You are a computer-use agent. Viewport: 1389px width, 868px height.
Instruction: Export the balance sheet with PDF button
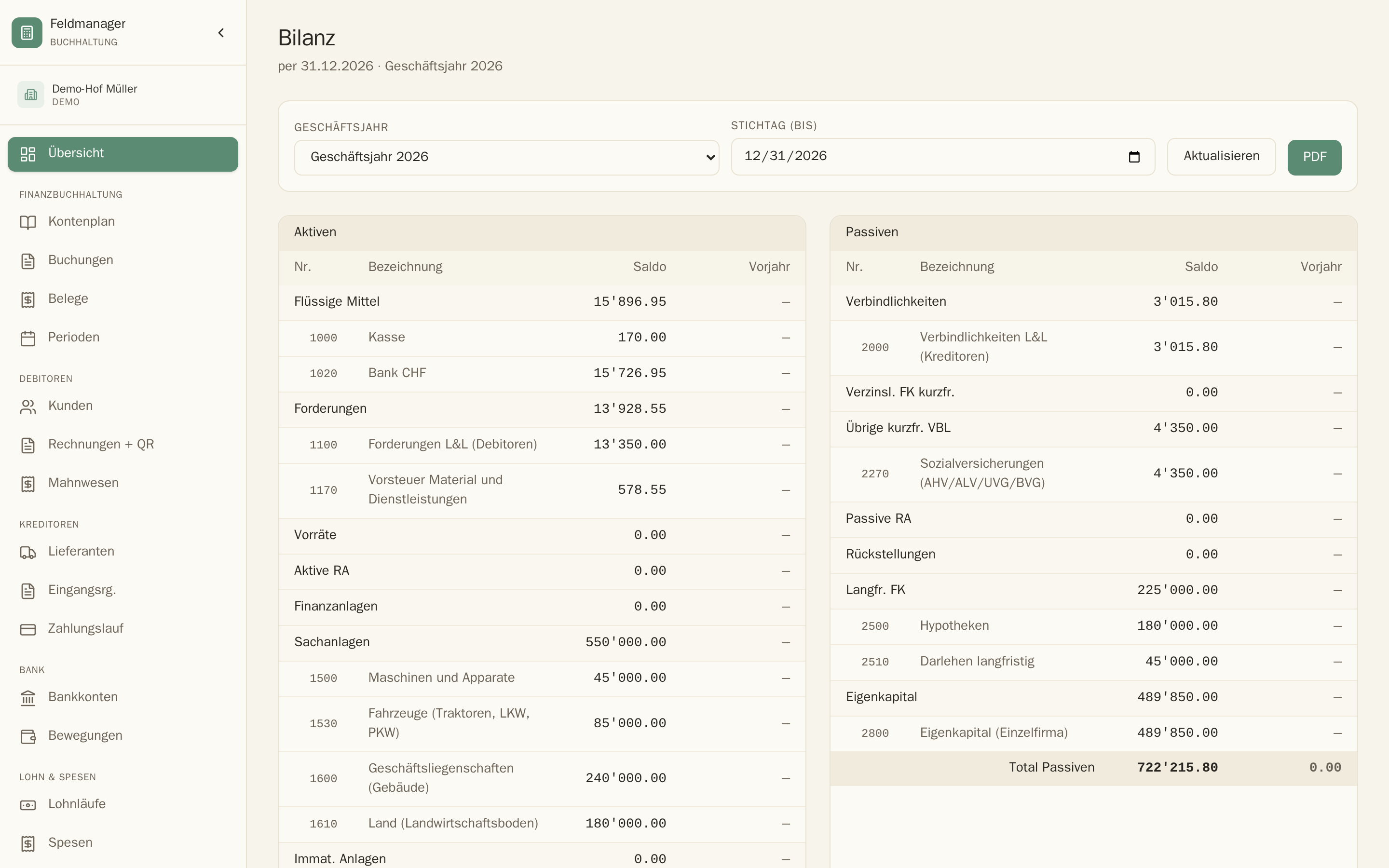(x=1314, y=157)
